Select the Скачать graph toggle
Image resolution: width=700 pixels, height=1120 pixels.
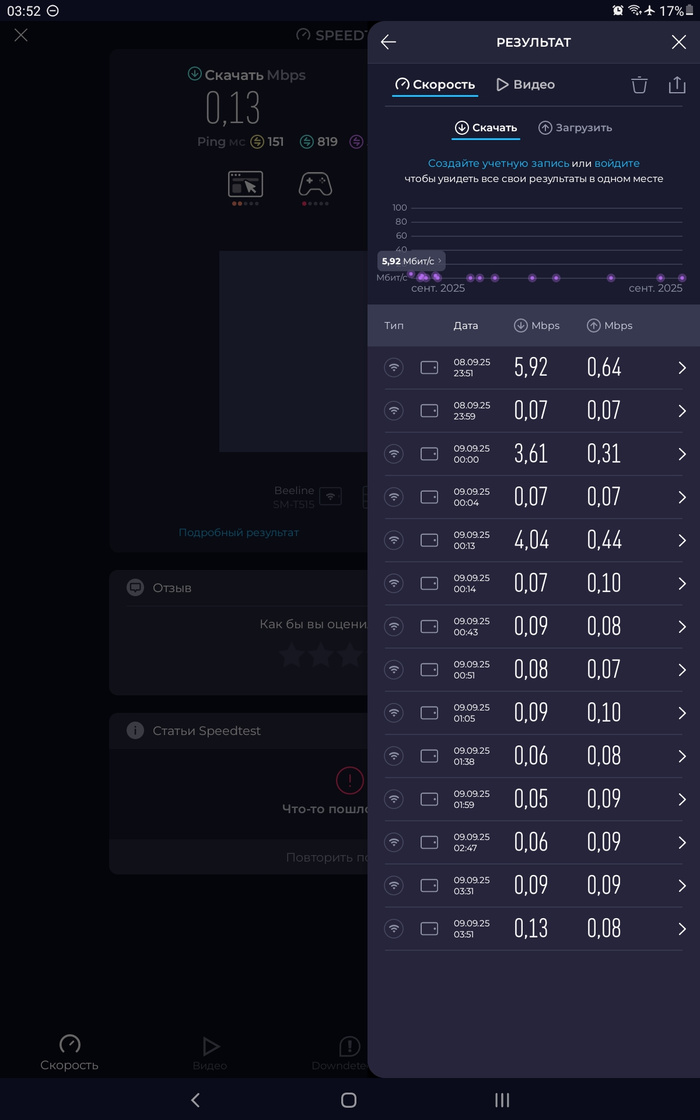point(486,128)
